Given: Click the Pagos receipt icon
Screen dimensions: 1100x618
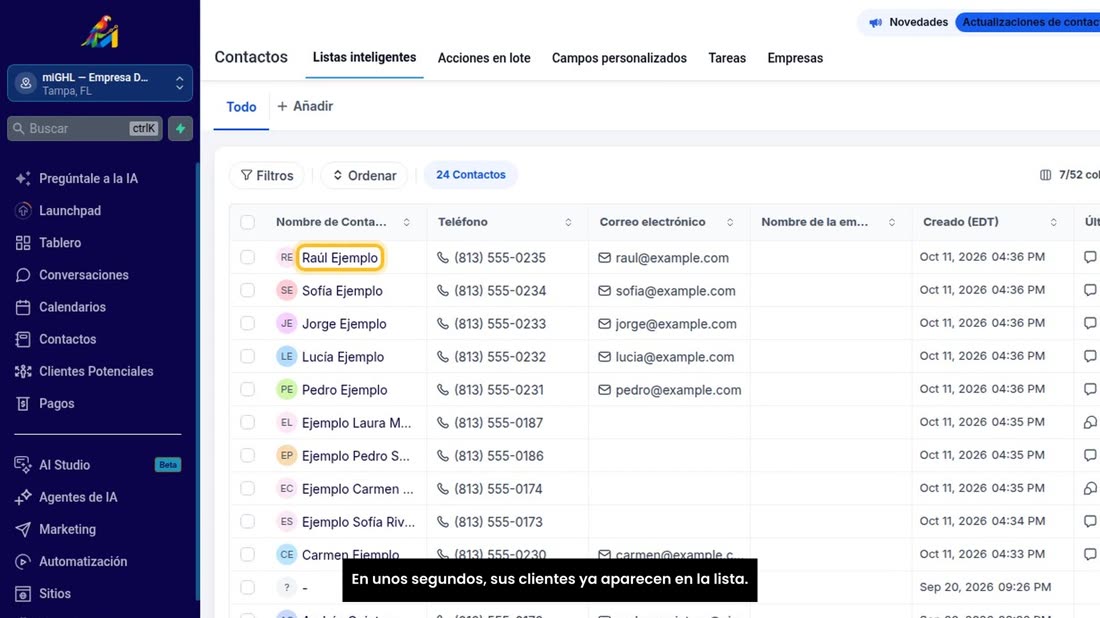Looking at the screenshot, I should [x=23, y=403].
